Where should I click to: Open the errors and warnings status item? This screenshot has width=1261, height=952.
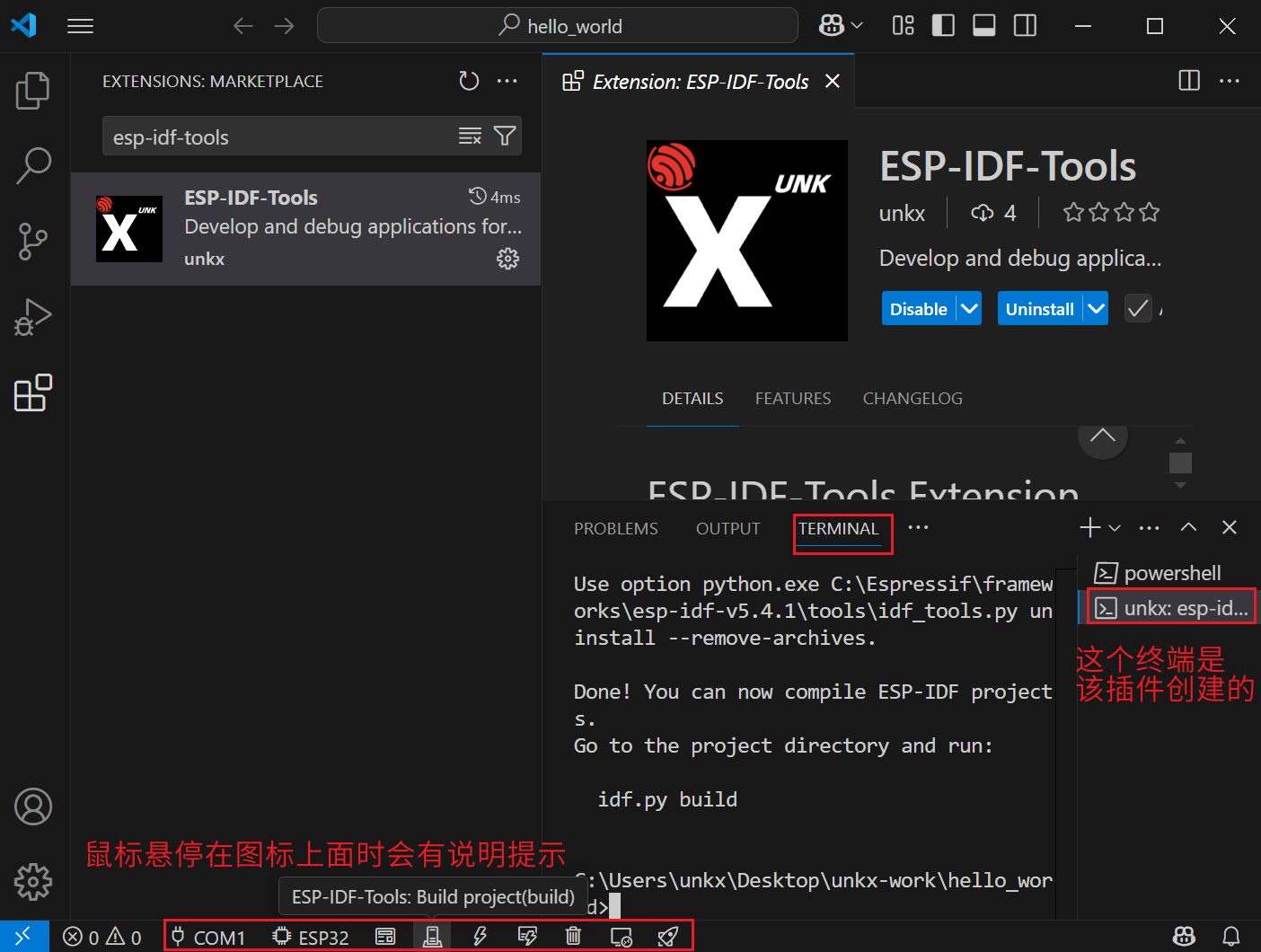pyautogui.click(x=102, y=937)
